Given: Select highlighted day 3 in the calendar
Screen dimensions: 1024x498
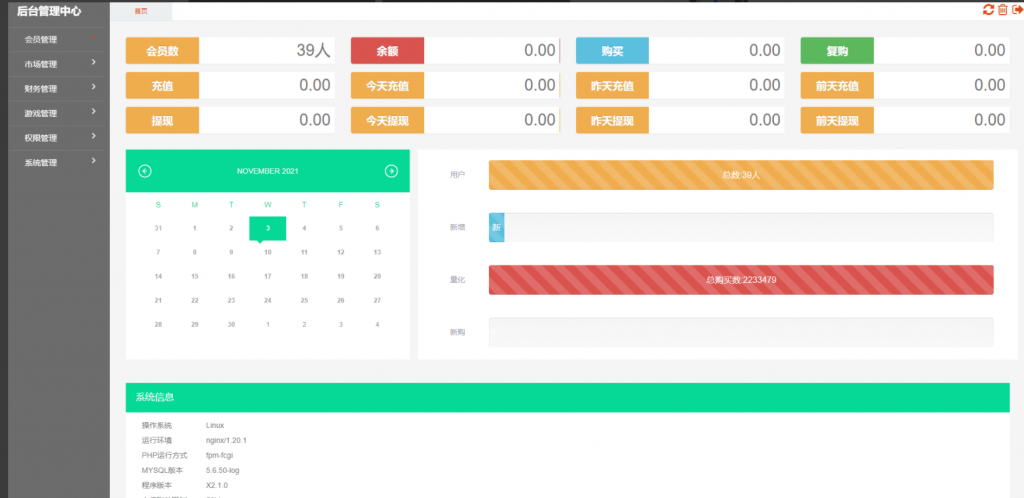Looking at the screenshot, I should tap(267, 228).
